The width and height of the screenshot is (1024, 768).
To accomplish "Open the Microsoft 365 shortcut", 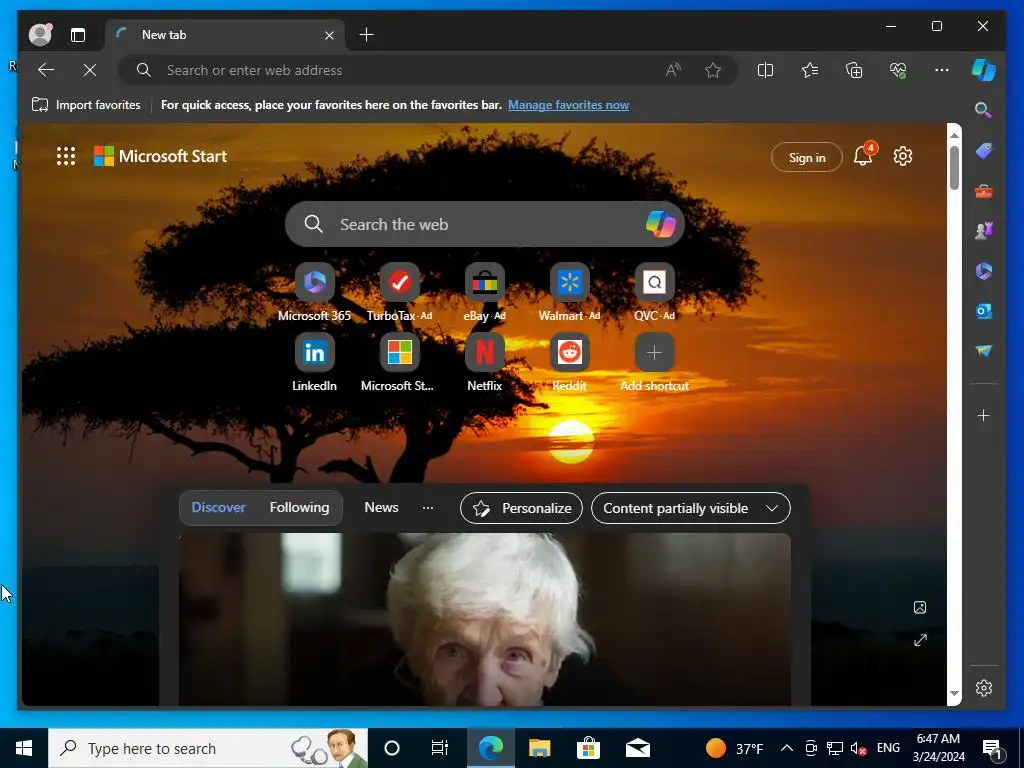I will point(314,293).
